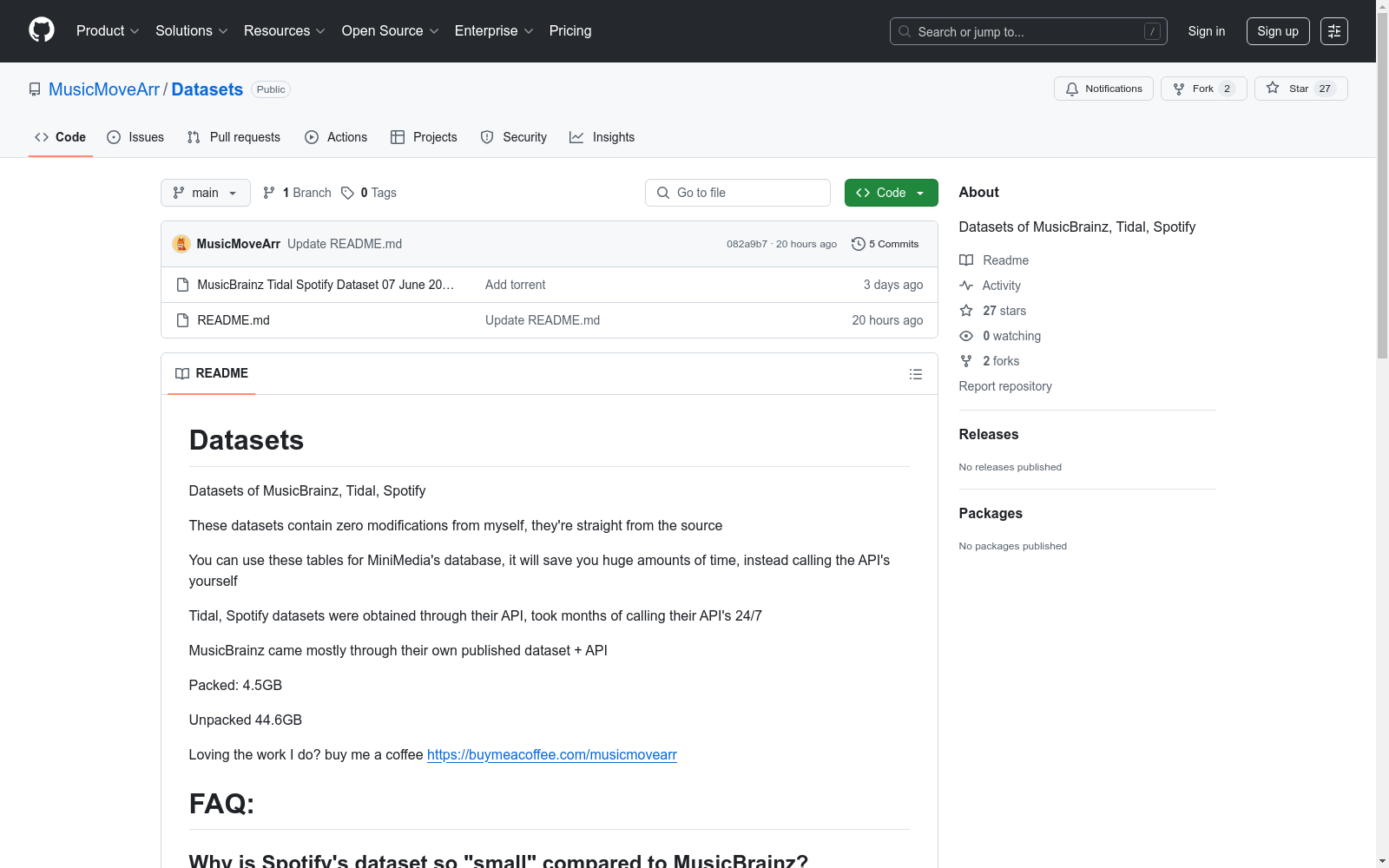Open the README outline list icon
Screen dimensions: 1389x868
[916, 374]
